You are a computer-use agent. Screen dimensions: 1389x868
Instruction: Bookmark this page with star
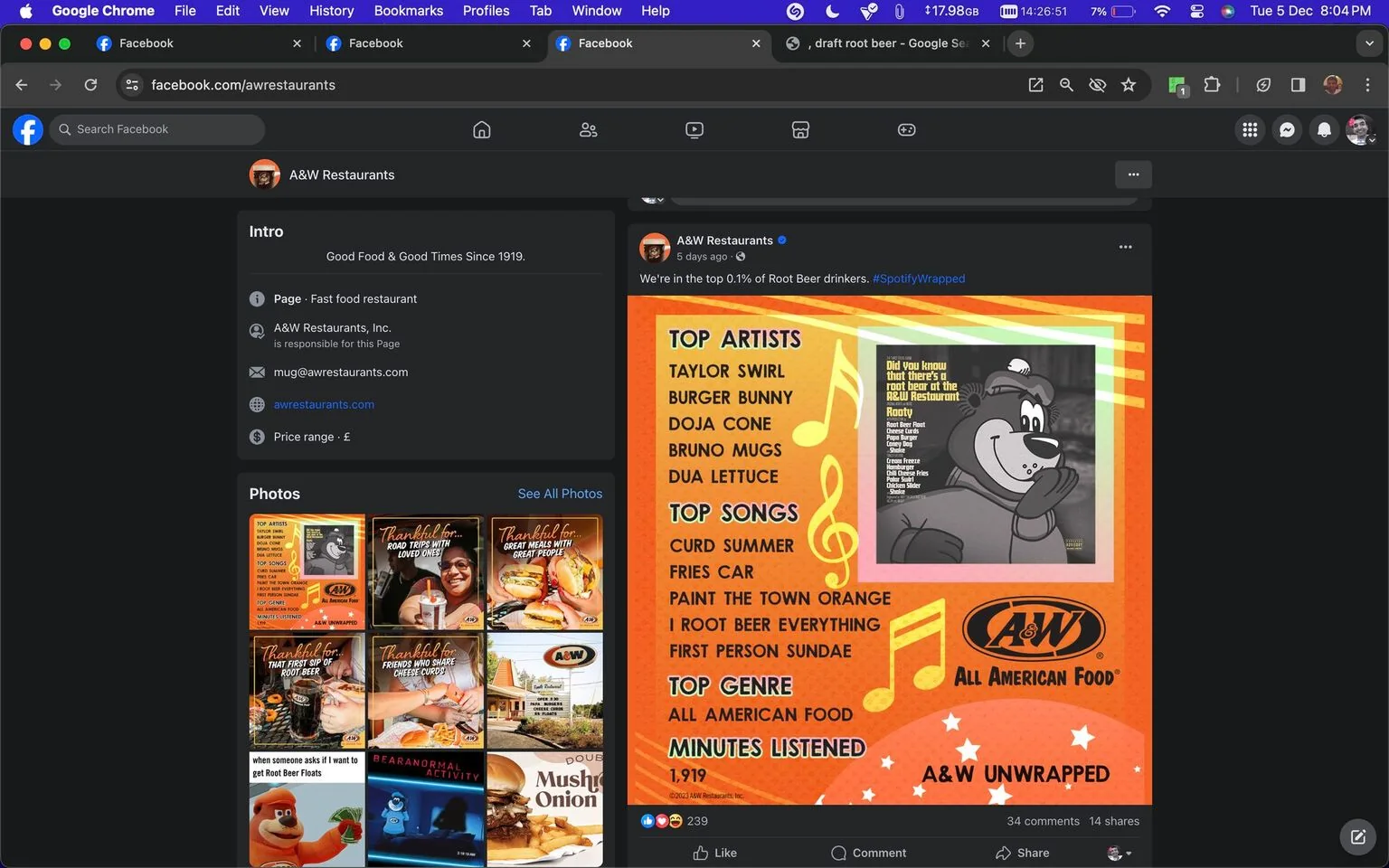click(x=1129, y=84)
